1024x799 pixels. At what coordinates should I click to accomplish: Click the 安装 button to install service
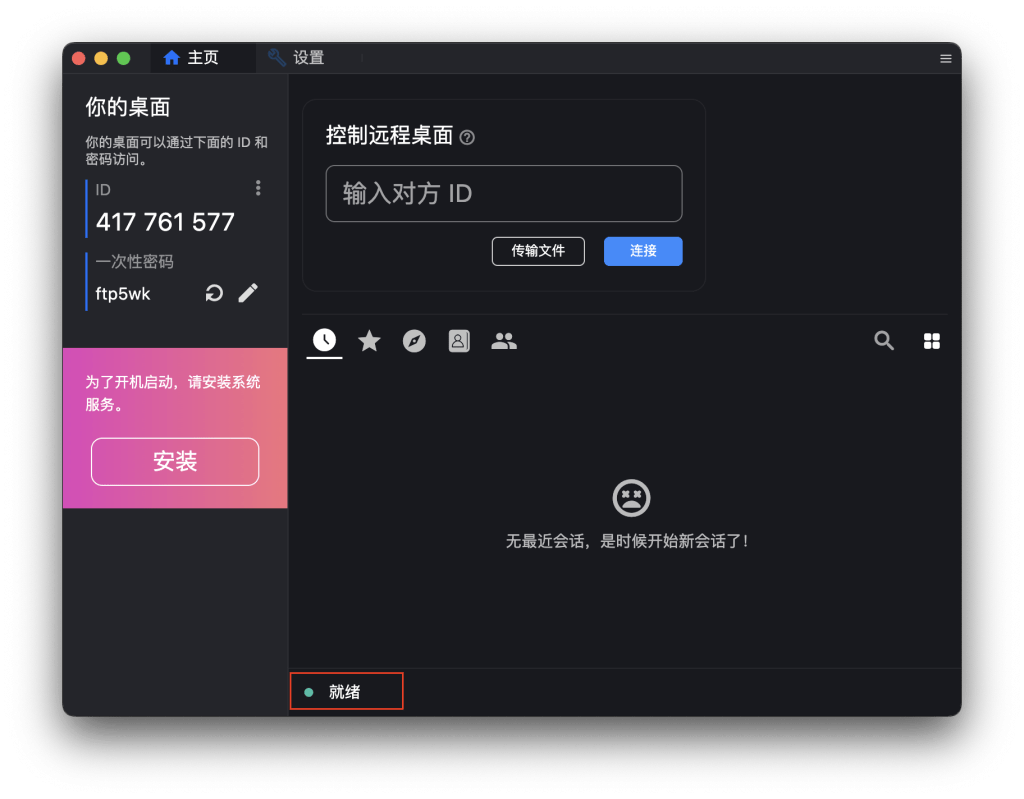174,461
